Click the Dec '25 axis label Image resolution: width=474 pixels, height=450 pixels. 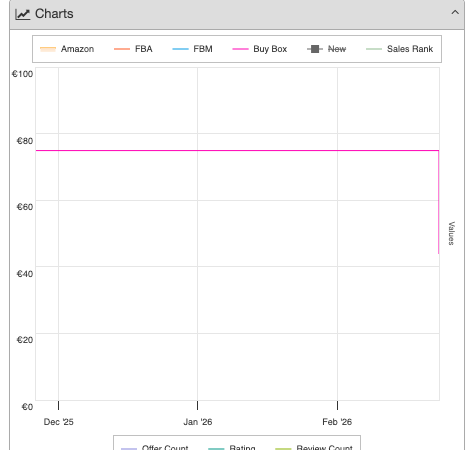point(58,422)
